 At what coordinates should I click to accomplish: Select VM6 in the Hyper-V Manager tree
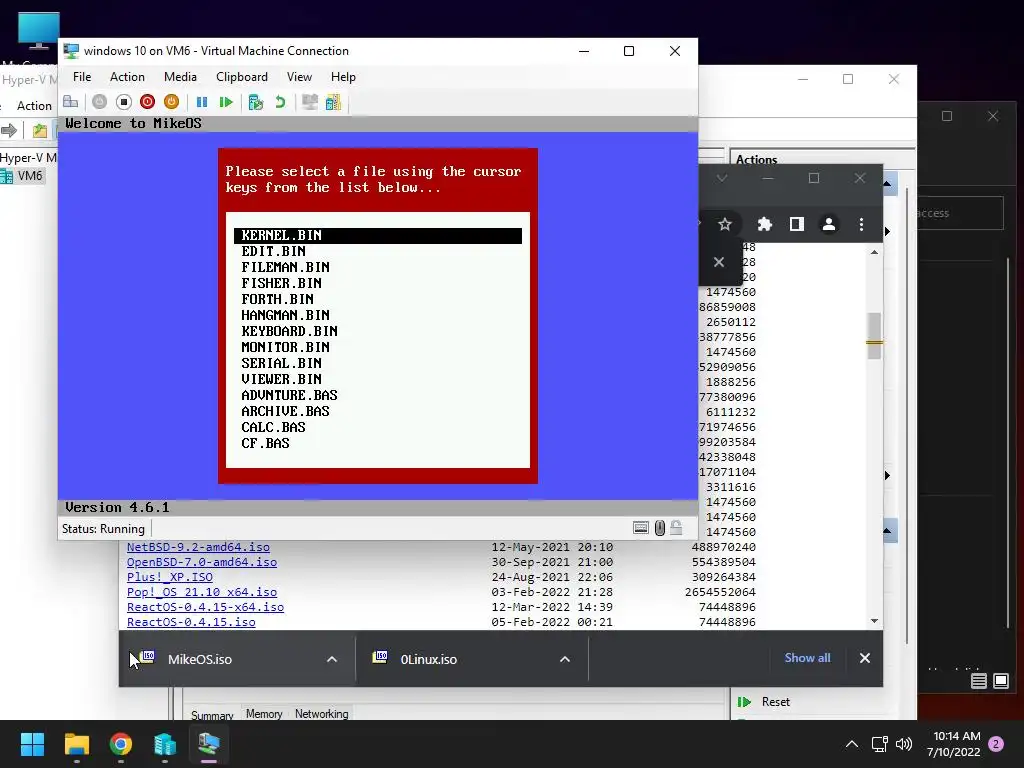29,176
